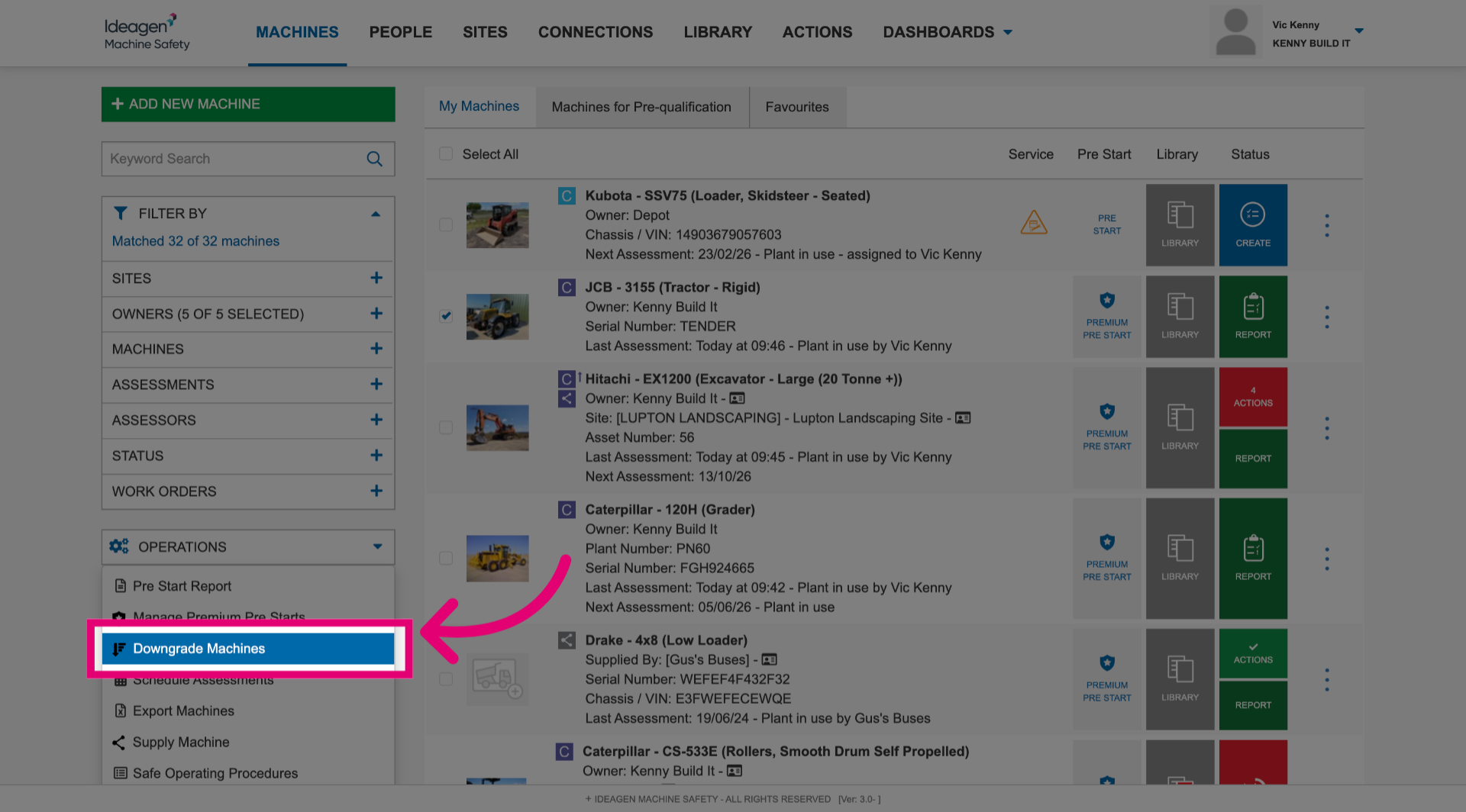Open Report for JCB 3155
The image size is (1466, 812).
pos(1253,316)
